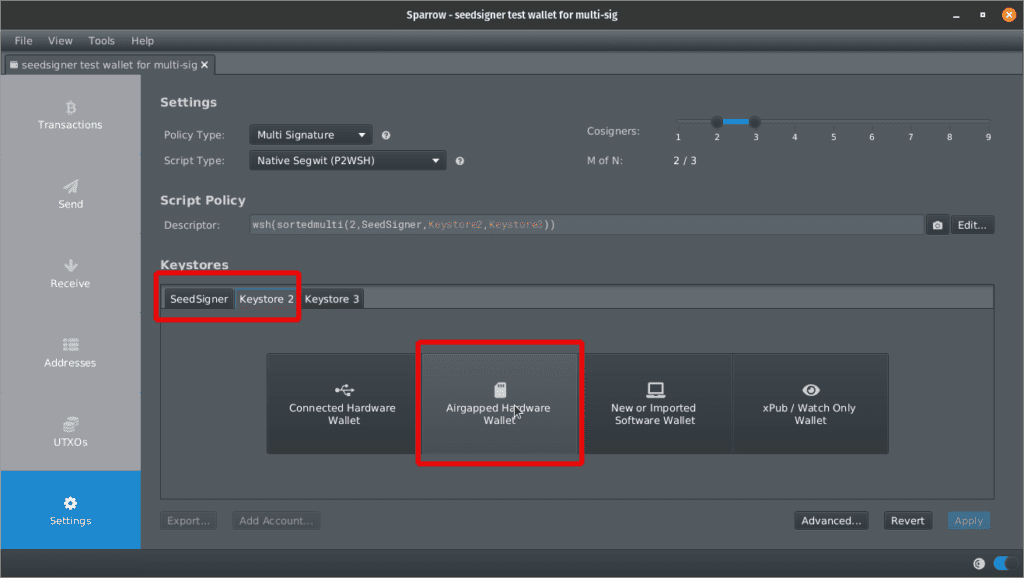Click the Revert button

pos(908,521)
